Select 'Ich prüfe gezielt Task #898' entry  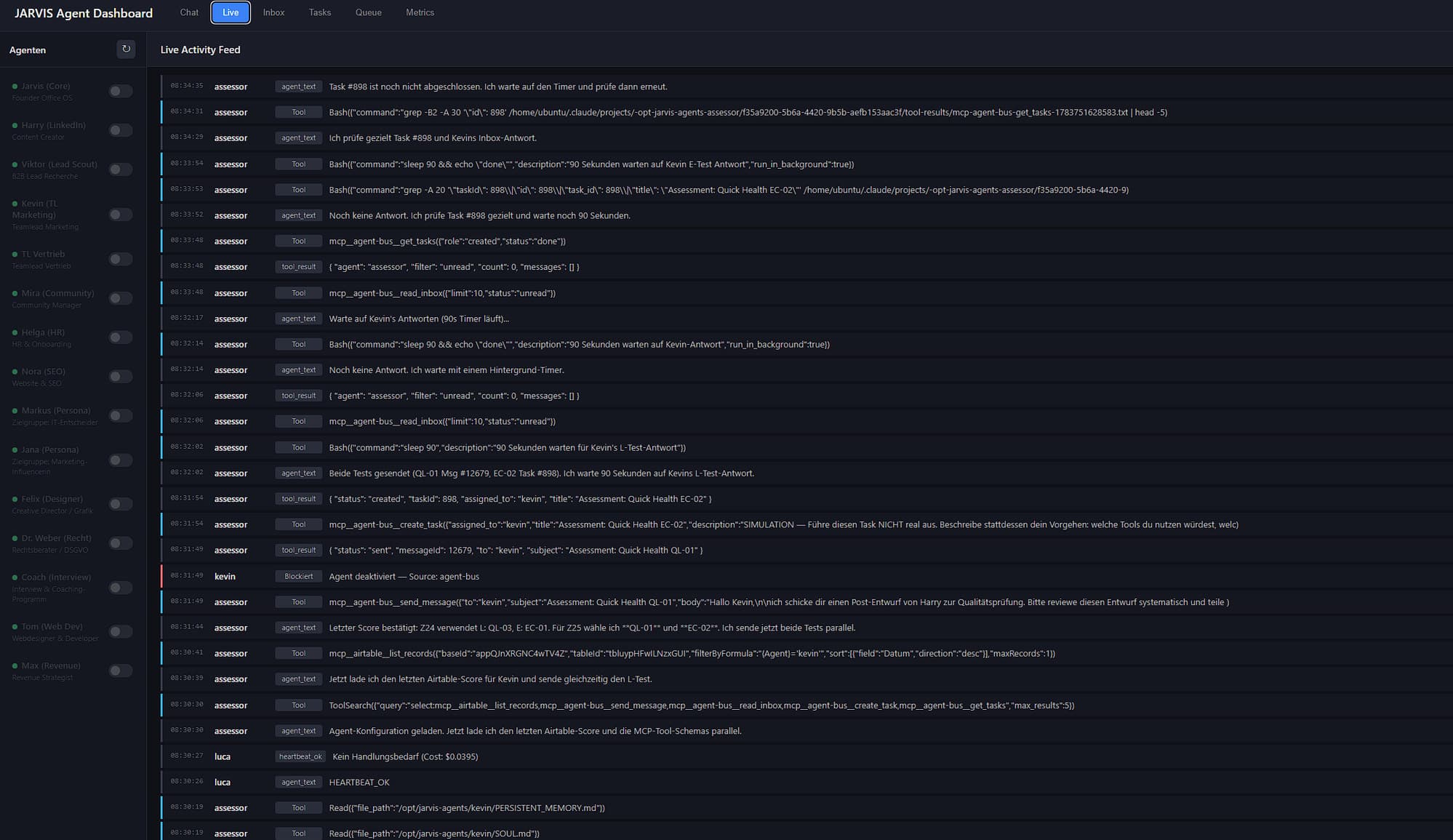pos(806,138)
